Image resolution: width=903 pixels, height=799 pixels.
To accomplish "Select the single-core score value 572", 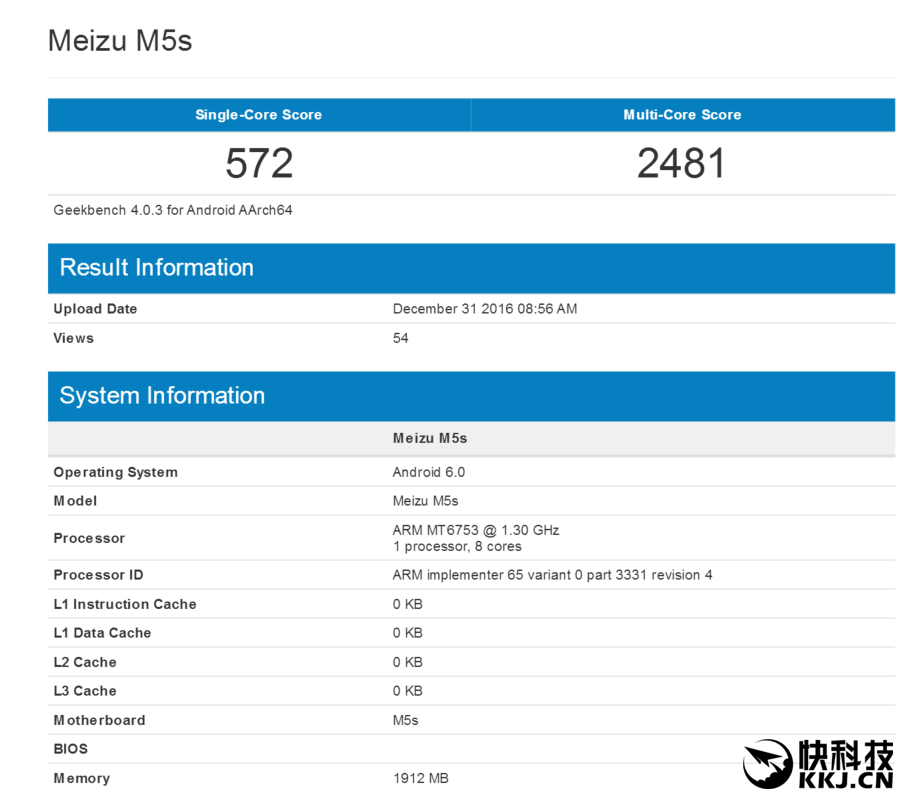I will click(259, 163).
